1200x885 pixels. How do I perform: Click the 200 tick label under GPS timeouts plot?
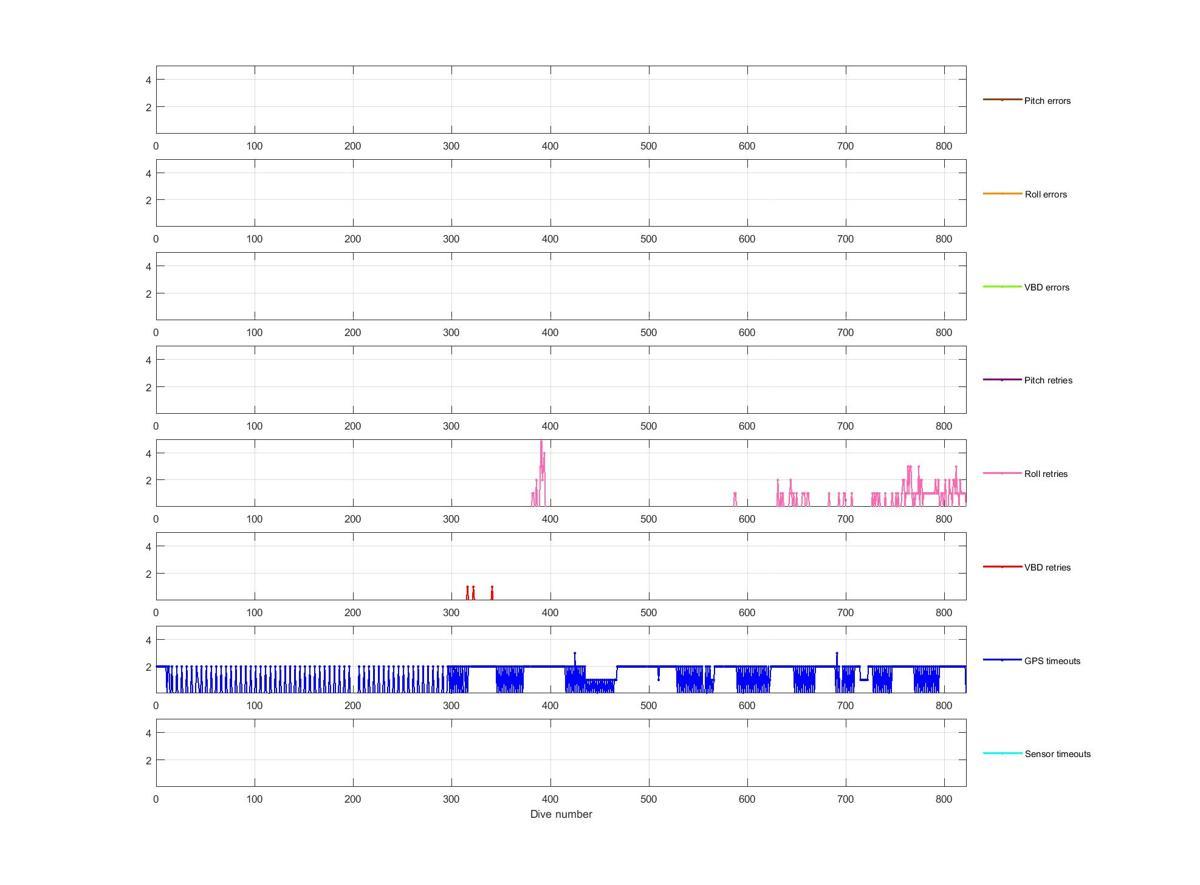353,706
